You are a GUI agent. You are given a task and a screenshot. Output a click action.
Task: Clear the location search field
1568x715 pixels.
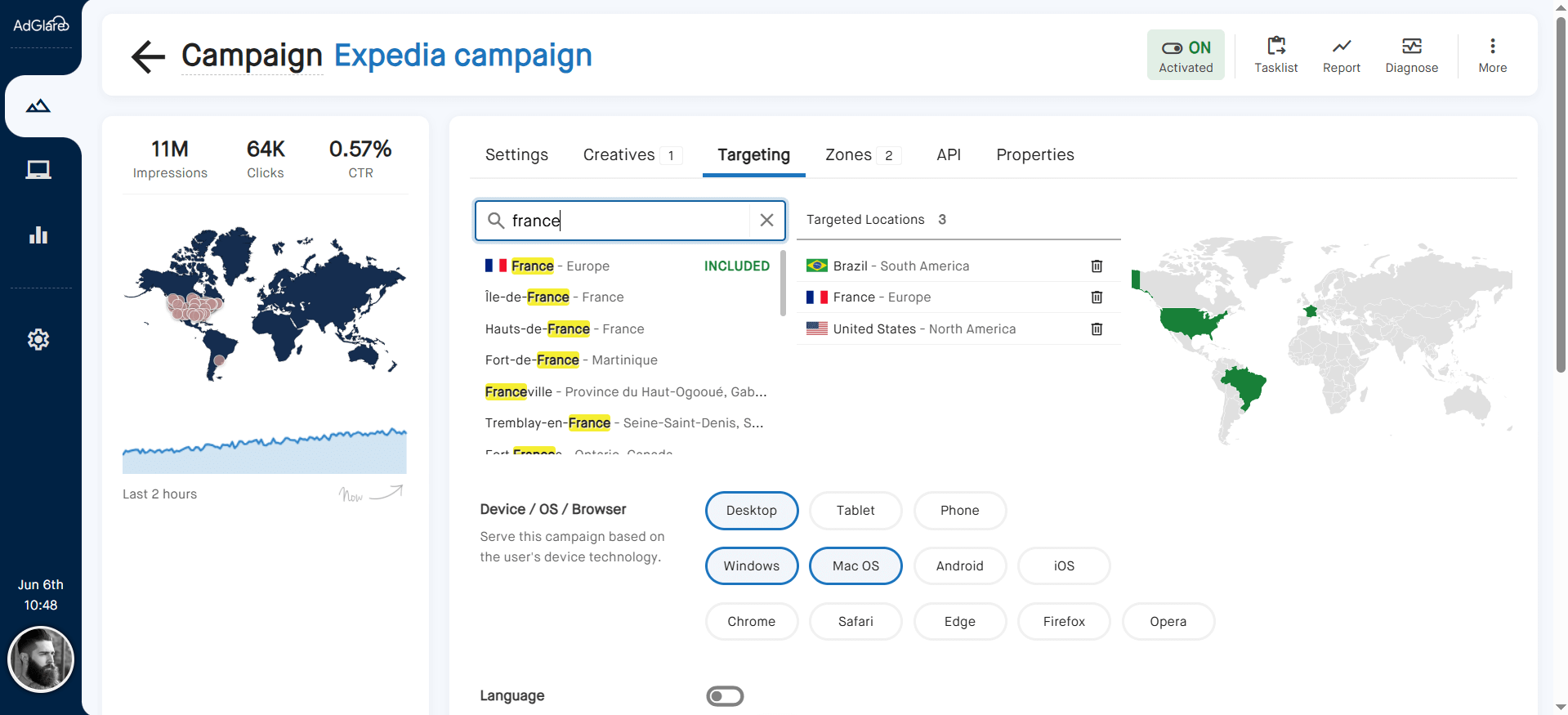[766, 221]
